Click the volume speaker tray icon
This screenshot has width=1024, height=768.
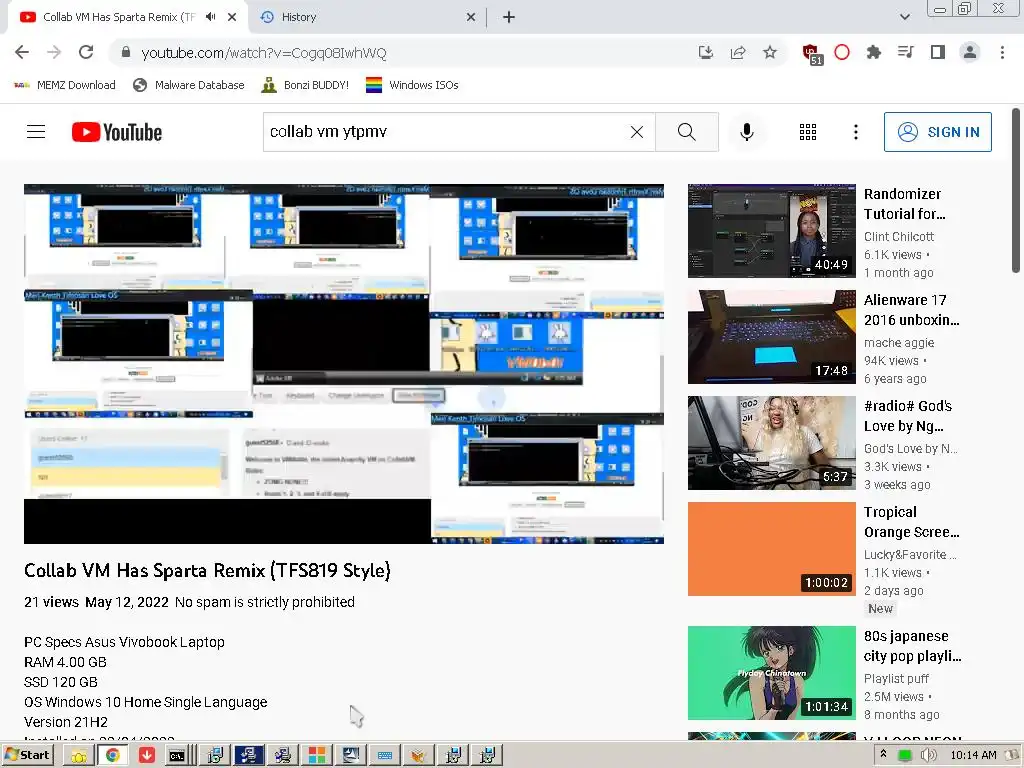point(928,755)
